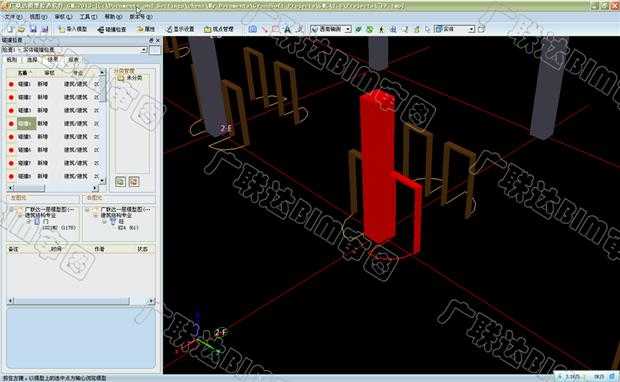Click the walking person navigation icon
This screenshot has width=620, height=382.
[382, 29]
